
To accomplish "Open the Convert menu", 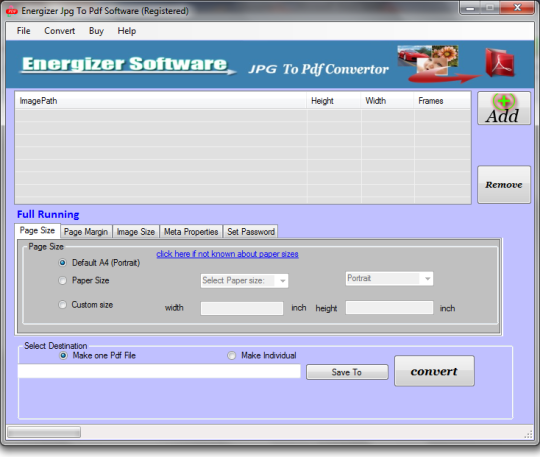I will 60,31.
